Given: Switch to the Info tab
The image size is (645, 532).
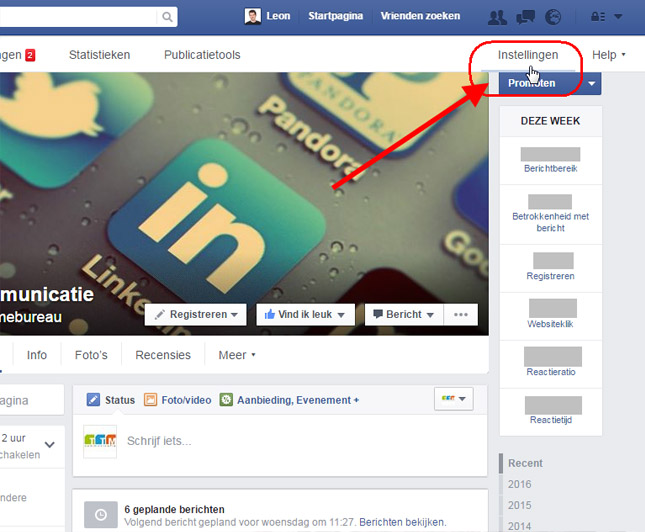Looking at the screenshot, I should [x=37, y=355].
